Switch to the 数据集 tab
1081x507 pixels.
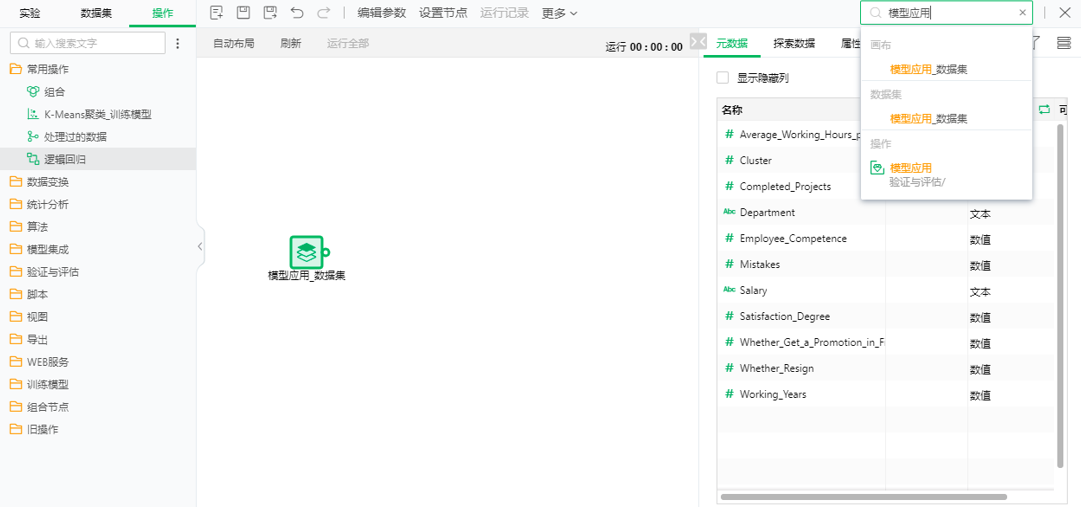coord(97,12)
